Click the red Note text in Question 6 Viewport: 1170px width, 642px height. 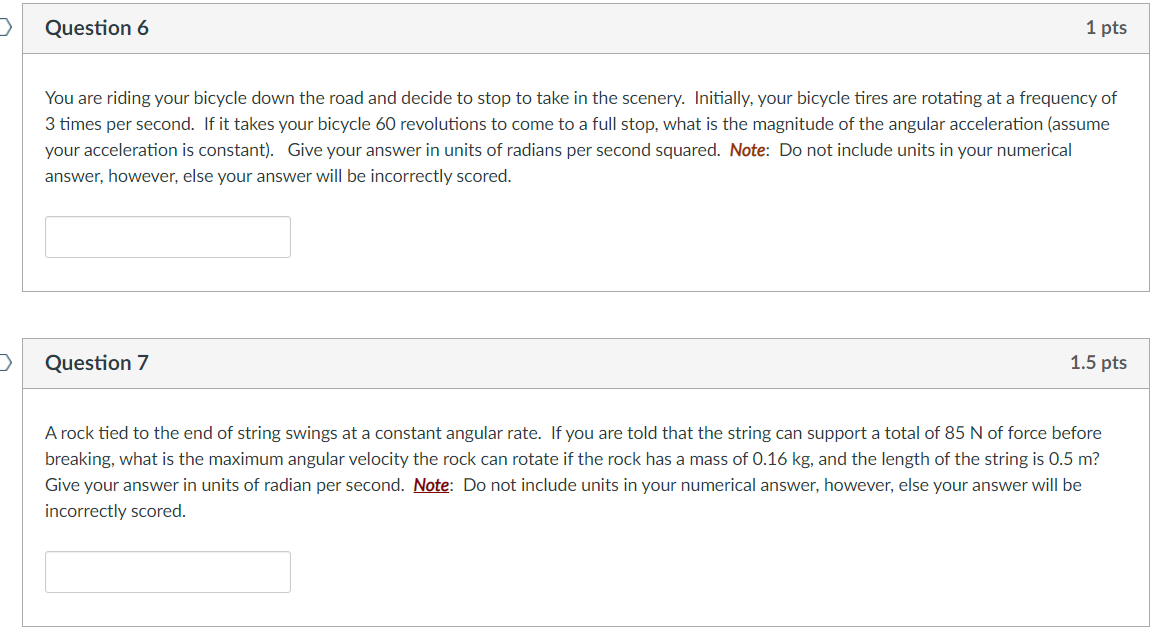(x=748, y=150)
